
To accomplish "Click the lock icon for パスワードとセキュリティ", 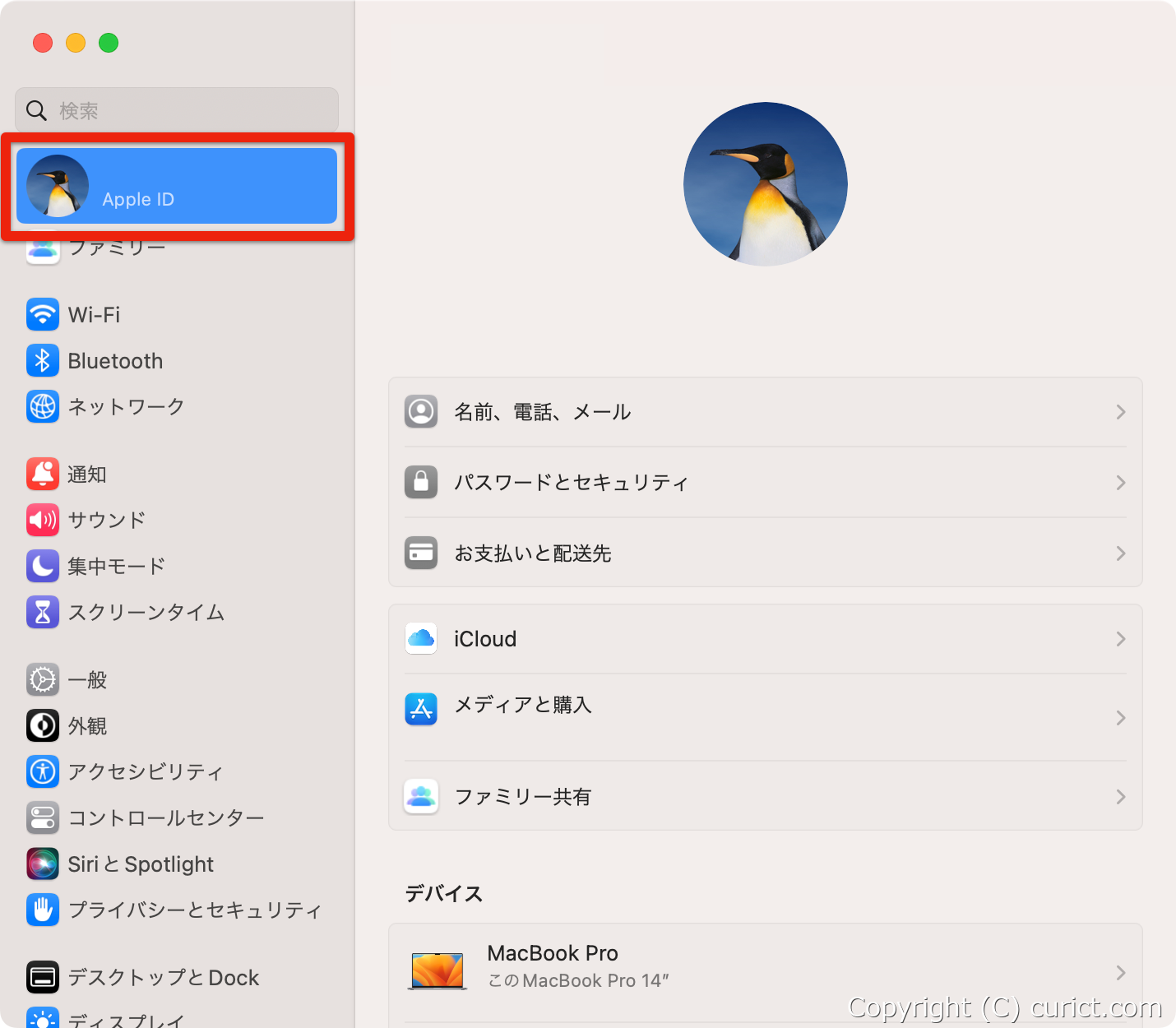I will point(421,482).
